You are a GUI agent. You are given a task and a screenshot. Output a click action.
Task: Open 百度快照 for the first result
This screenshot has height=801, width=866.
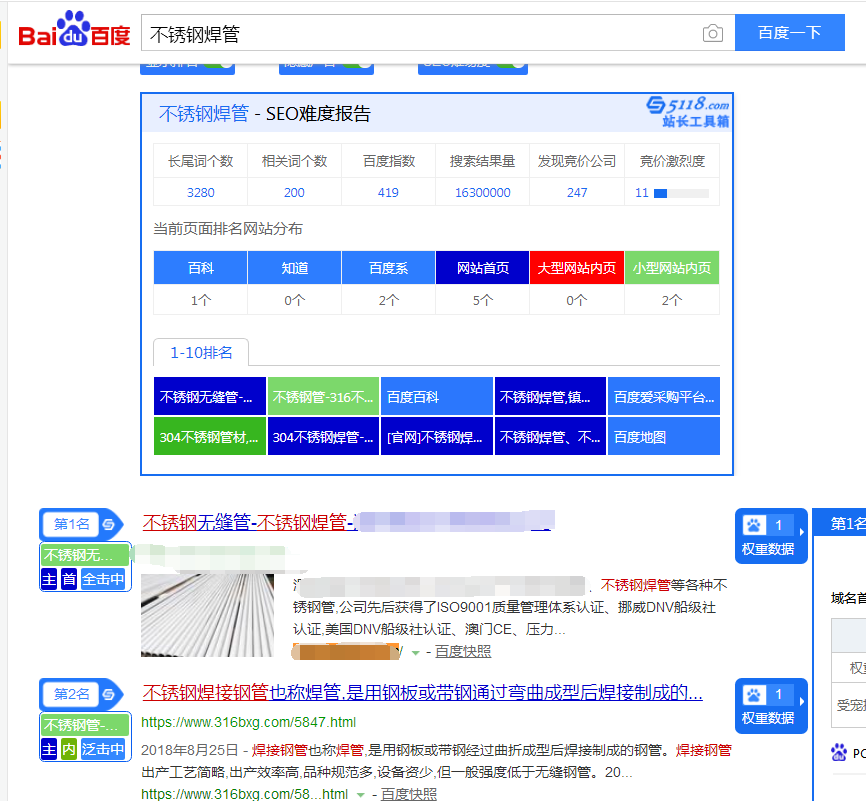tap(463, 652)
